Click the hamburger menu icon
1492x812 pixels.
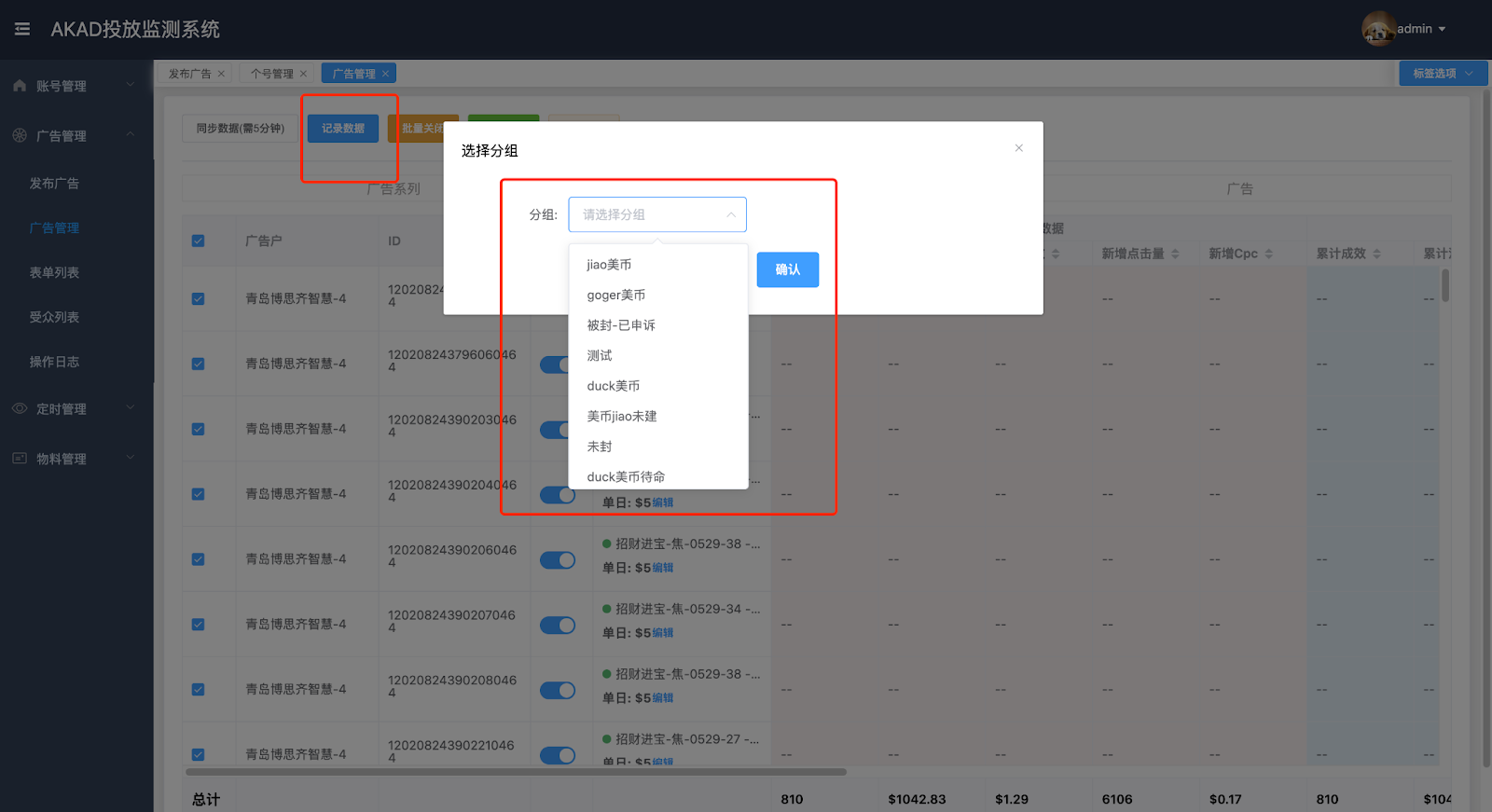[22, 29]
